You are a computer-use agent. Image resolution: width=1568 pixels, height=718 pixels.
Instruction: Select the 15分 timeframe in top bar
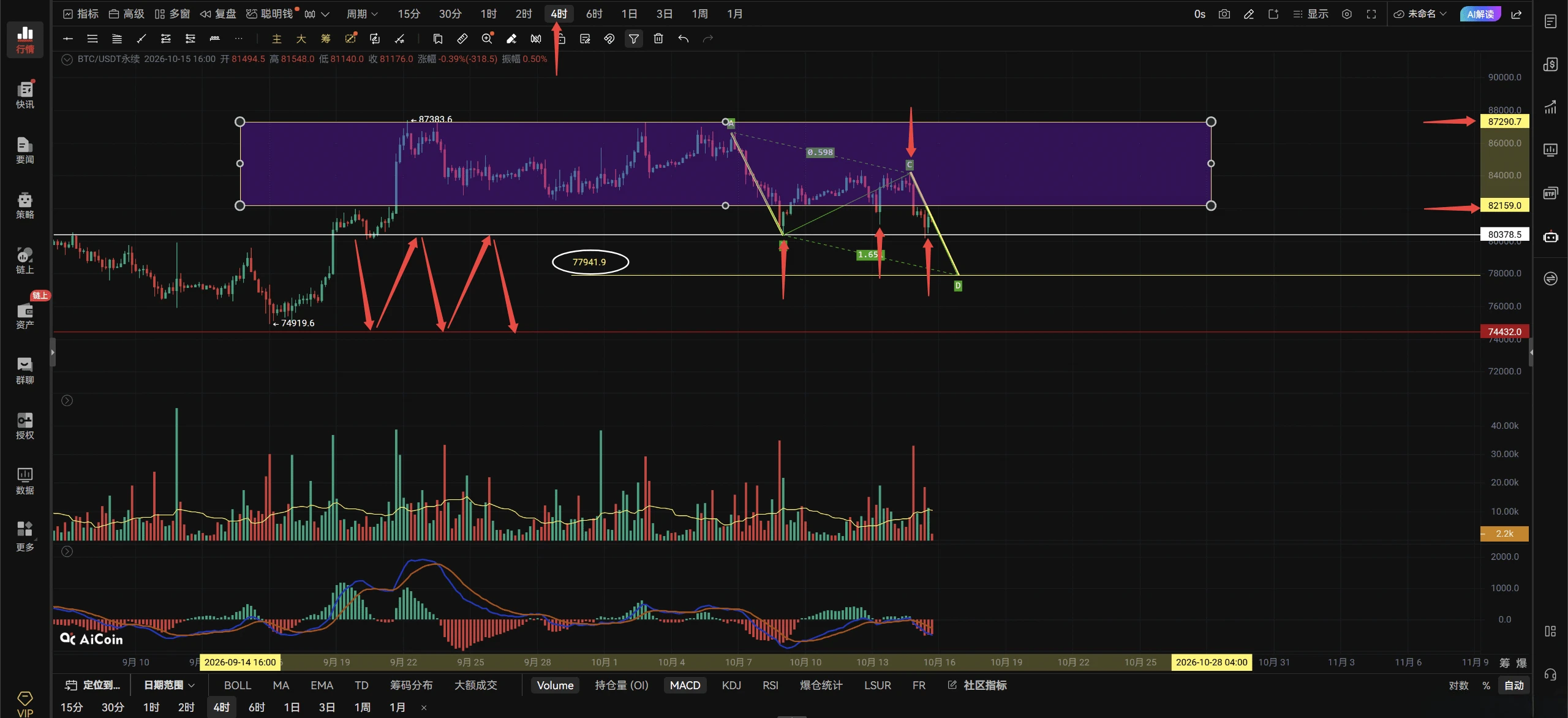[x=409, y=14]
